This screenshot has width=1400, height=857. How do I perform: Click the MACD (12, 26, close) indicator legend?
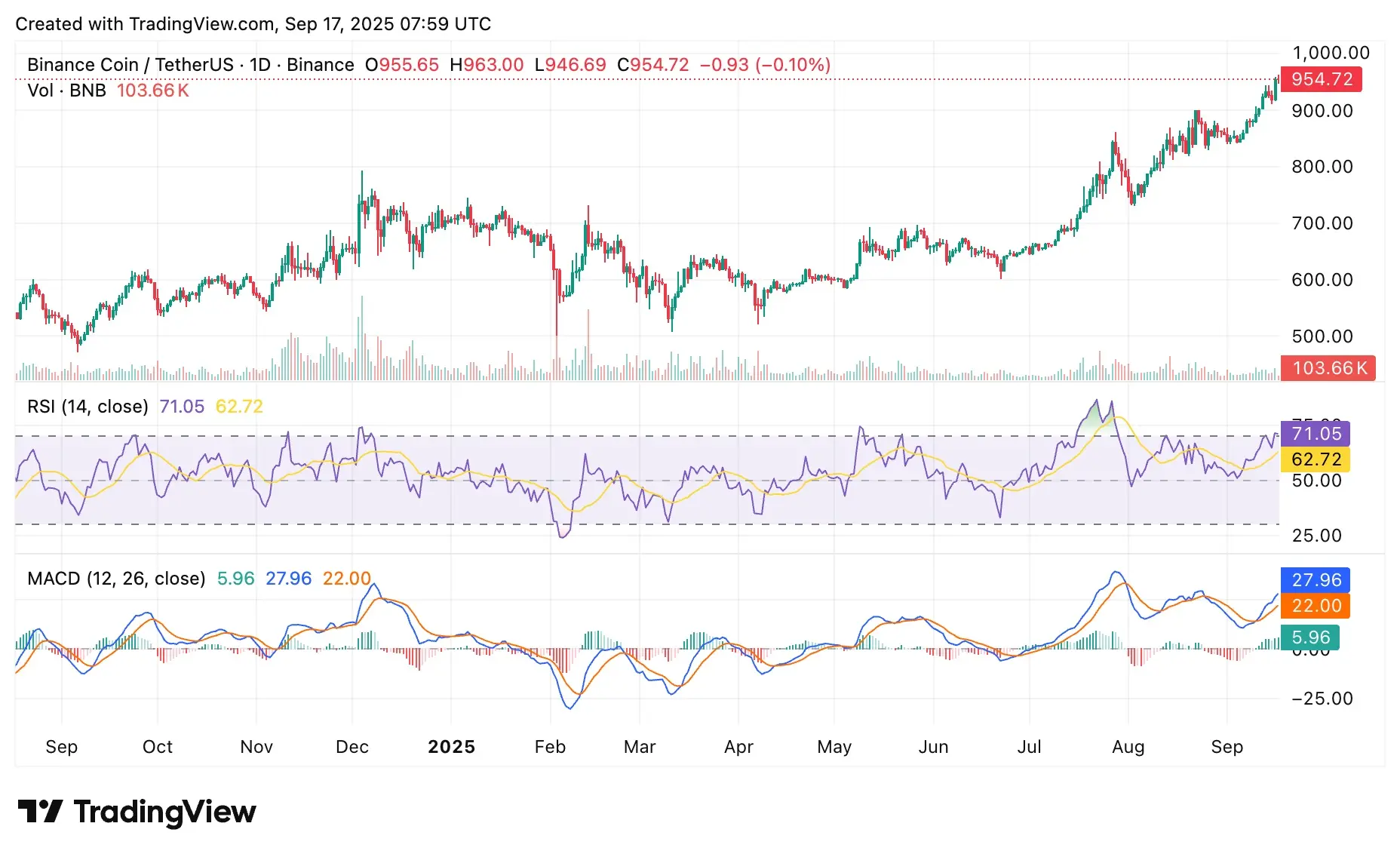[x=116, y=579]
